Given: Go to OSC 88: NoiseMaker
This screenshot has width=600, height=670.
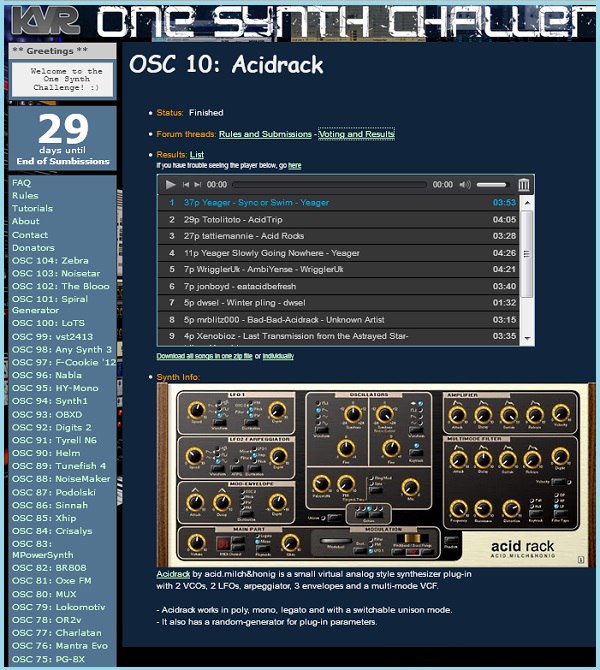Looking at the screenshot, I should (x=61, y=479).
